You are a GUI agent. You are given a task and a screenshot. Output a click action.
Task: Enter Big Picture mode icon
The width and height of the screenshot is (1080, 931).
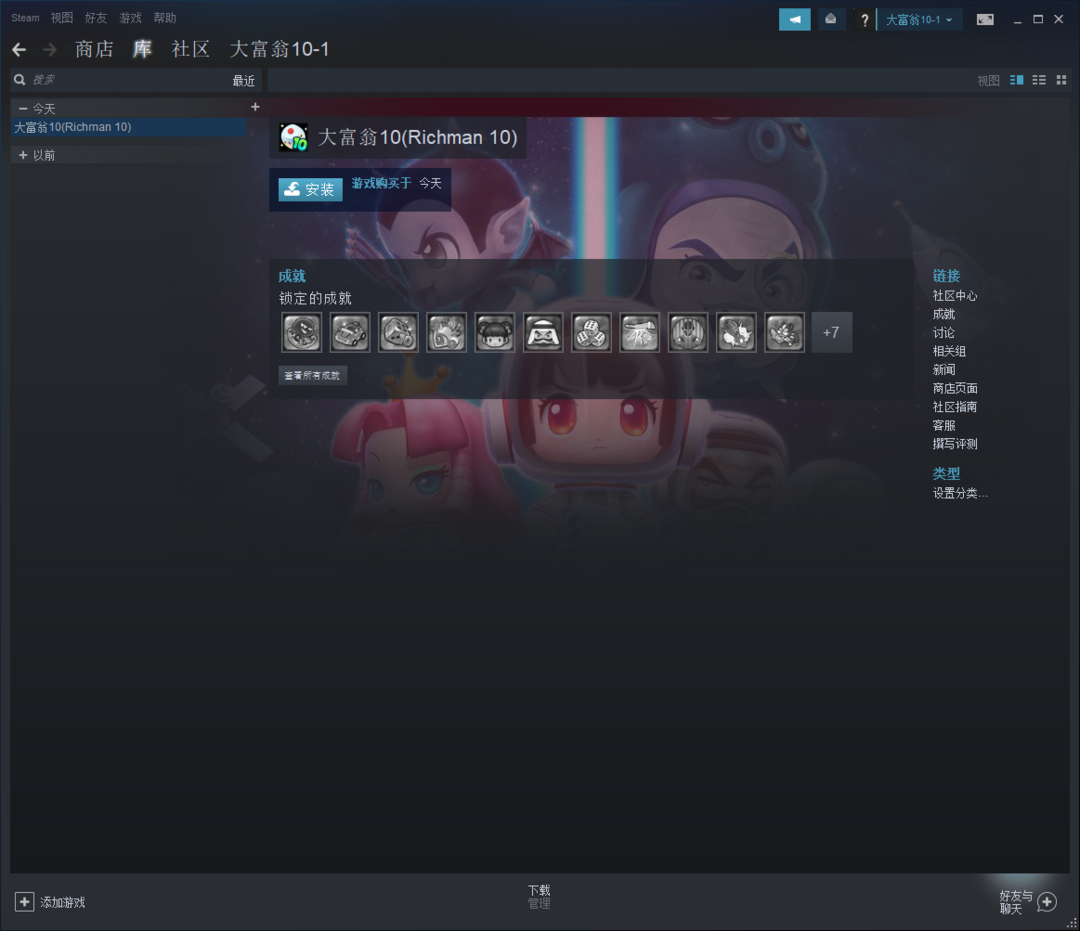(985, 19)
